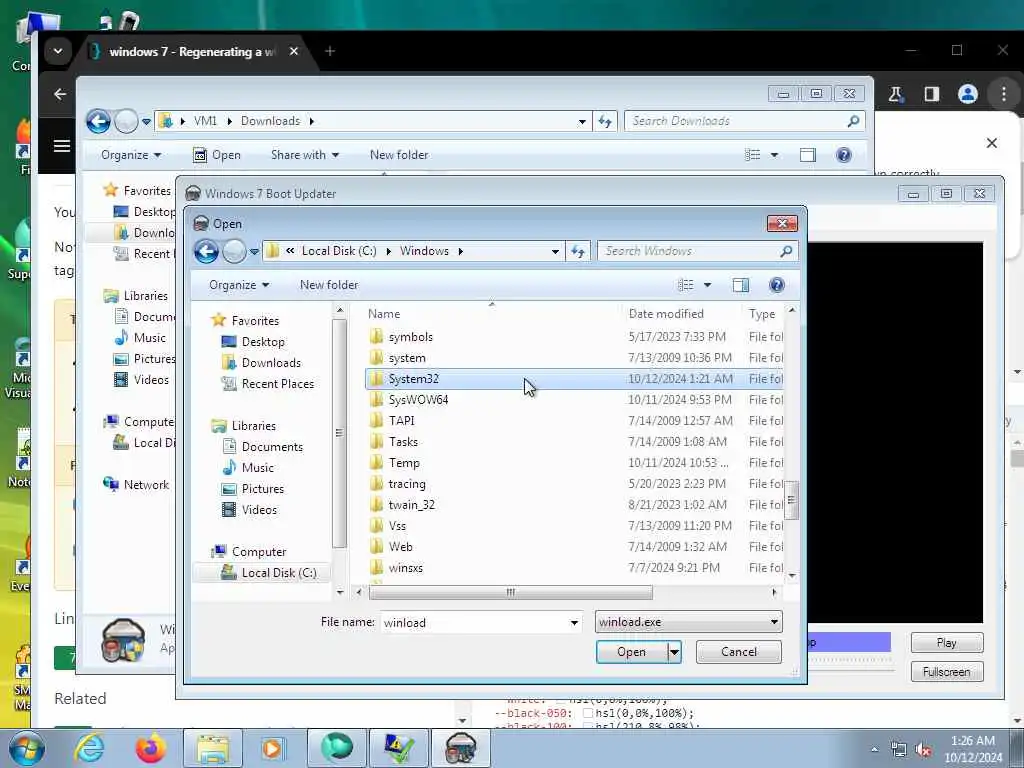Viewport: 1024px width, 768px height.
Task: Open help in the Open dialog
Action: point(776,285)
